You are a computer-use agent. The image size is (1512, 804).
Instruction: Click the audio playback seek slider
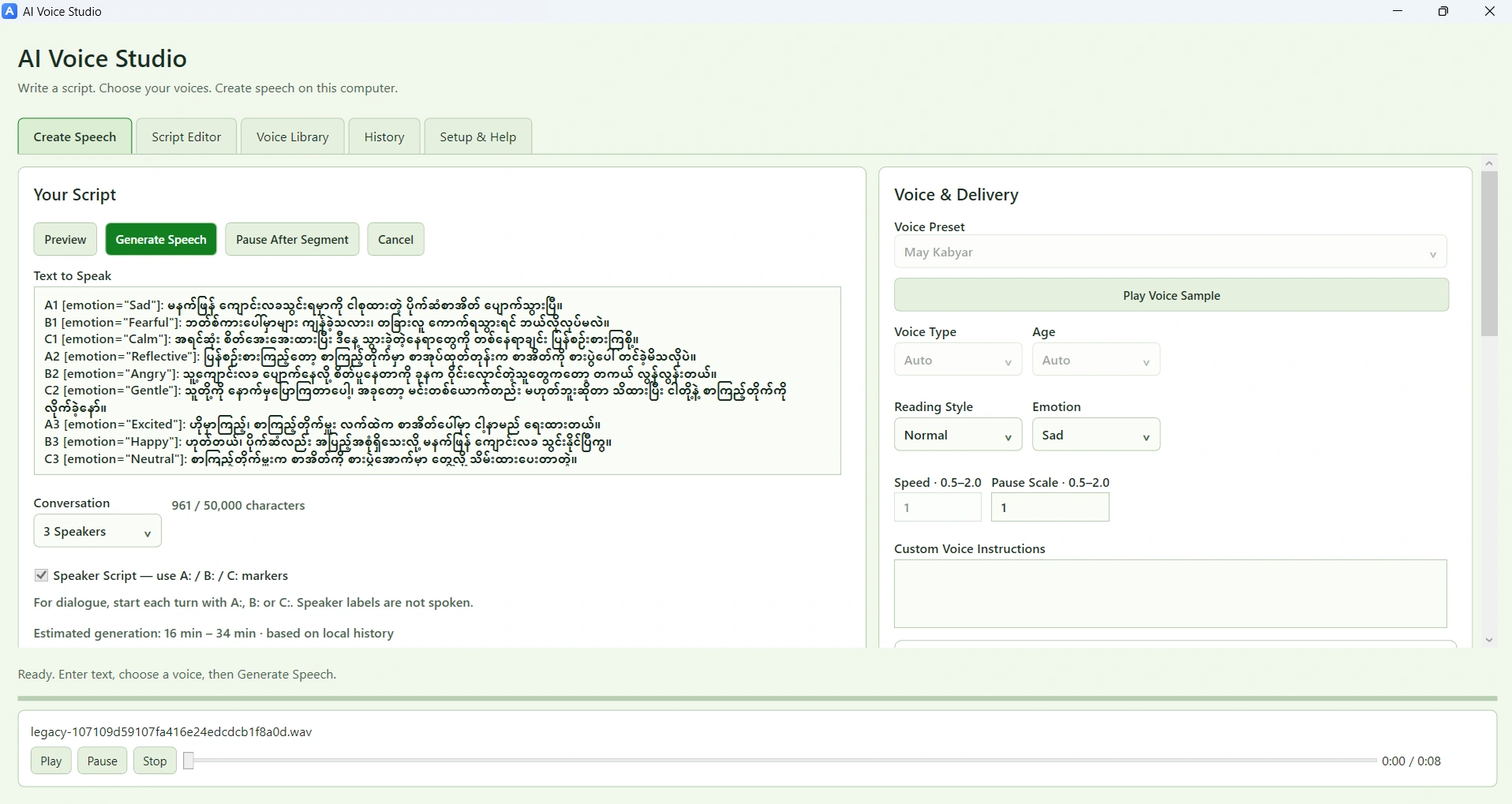point(781,761)
